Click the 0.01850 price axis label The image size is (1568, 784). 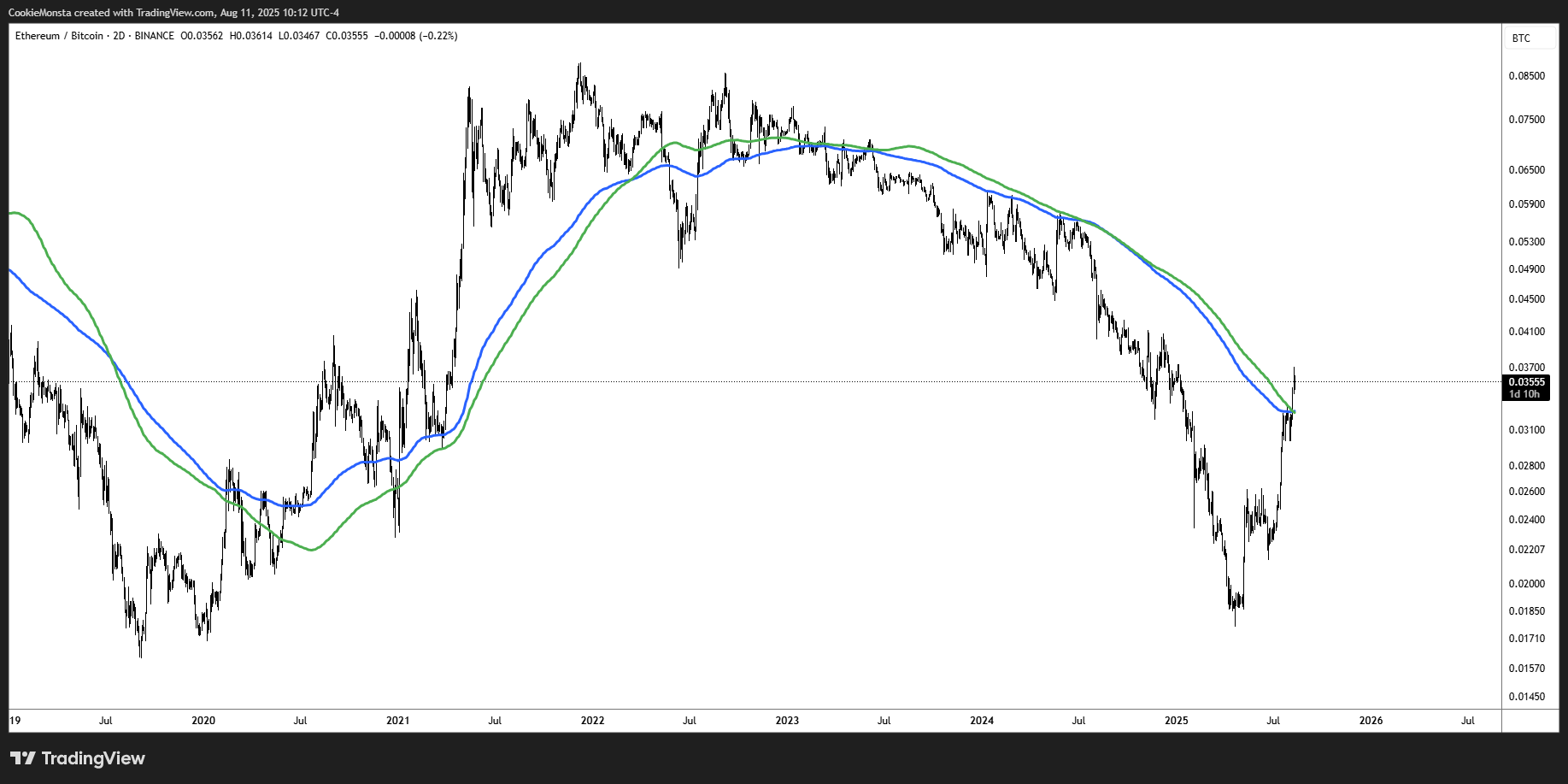tap(1526, 611)
